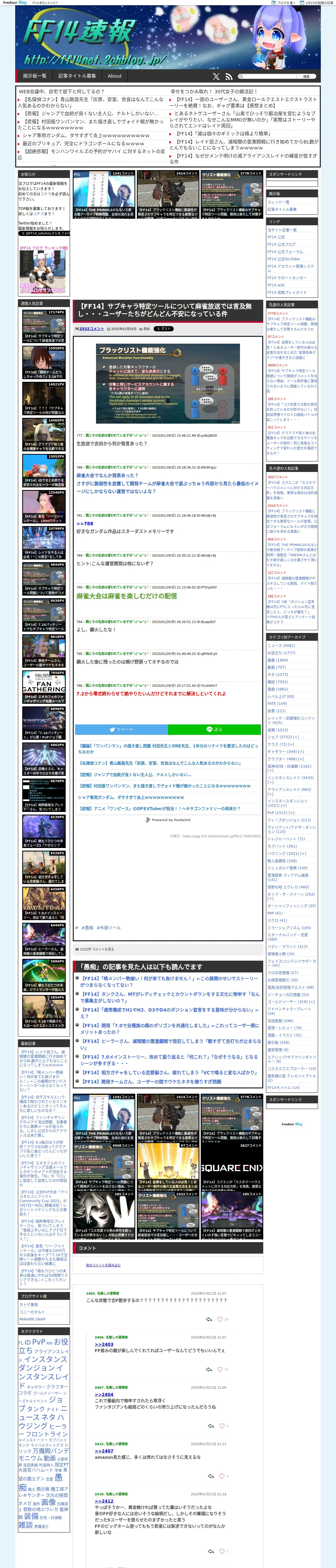Expand the インスタンスレイド (3435) category

tap(270, 782)
